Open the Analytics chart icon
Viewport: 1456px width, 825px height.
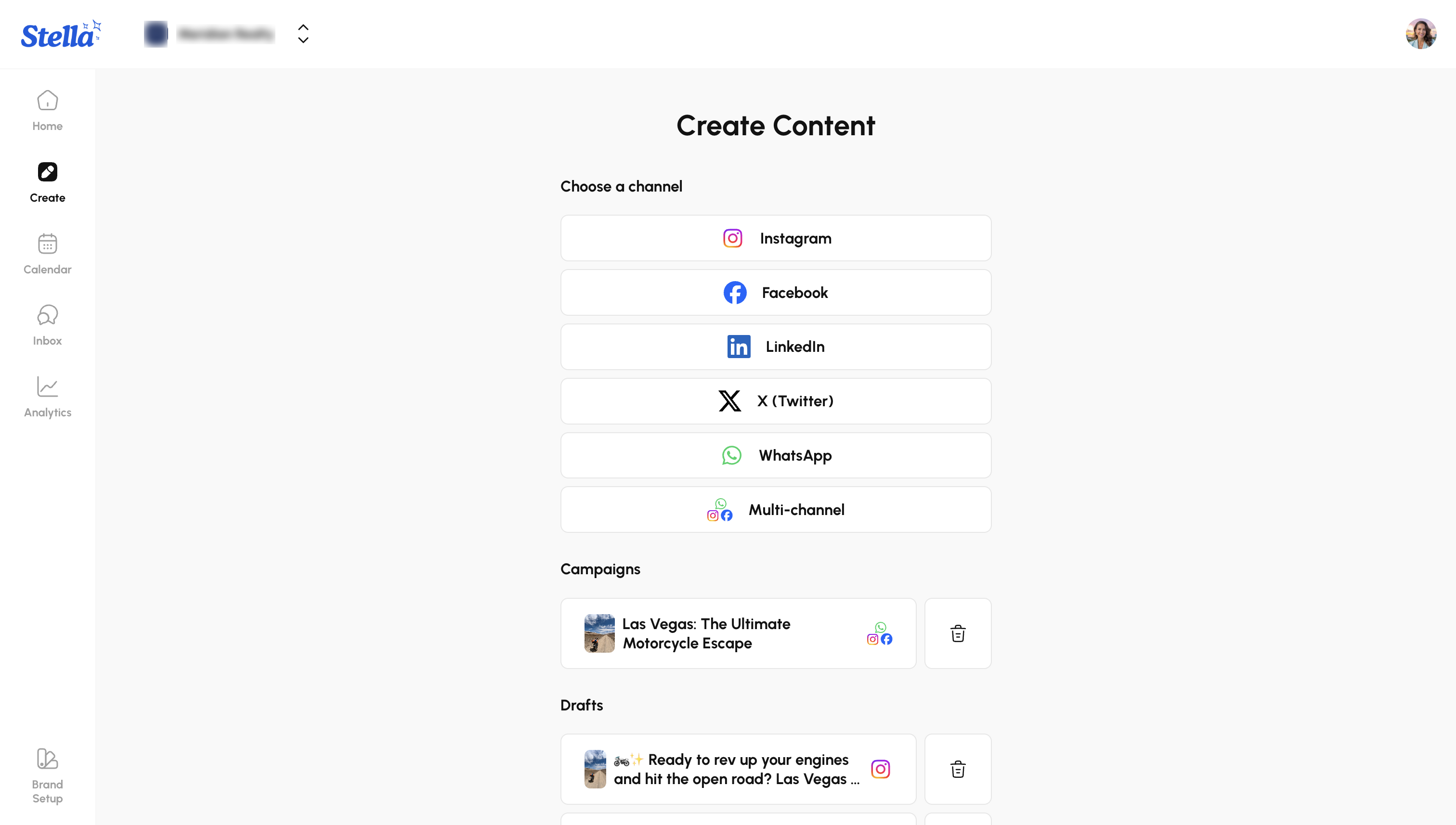[x=48, y=387]
